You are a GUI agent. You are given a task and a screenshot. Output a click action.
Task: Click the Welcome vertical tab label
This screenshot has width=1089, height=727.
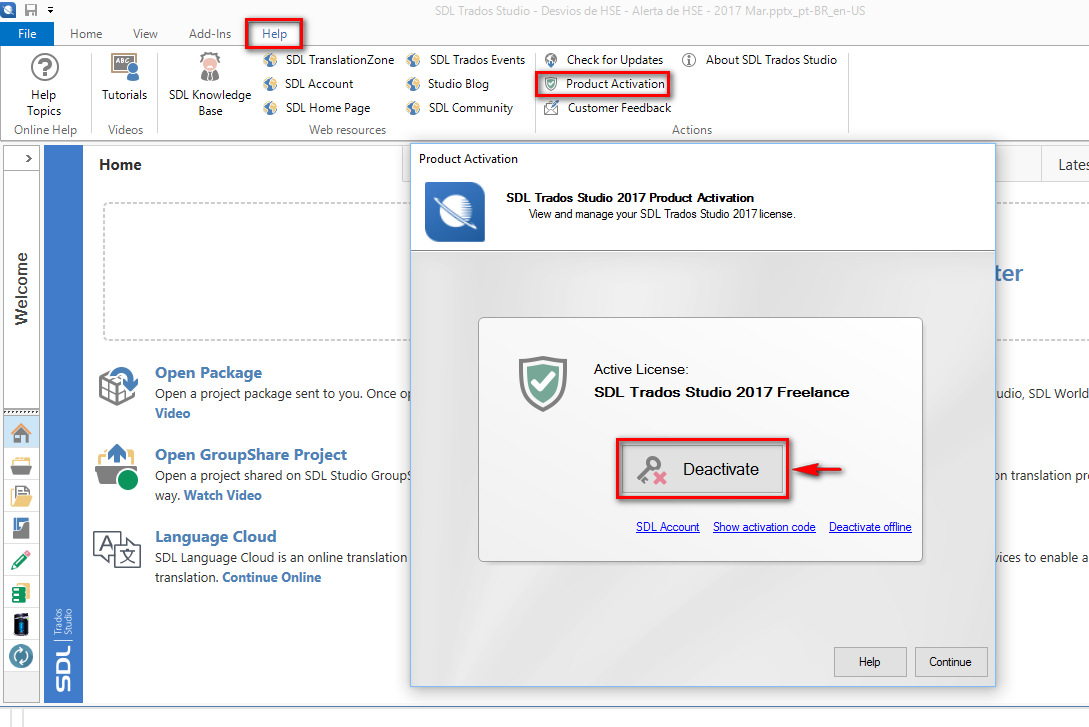point(22,288)
